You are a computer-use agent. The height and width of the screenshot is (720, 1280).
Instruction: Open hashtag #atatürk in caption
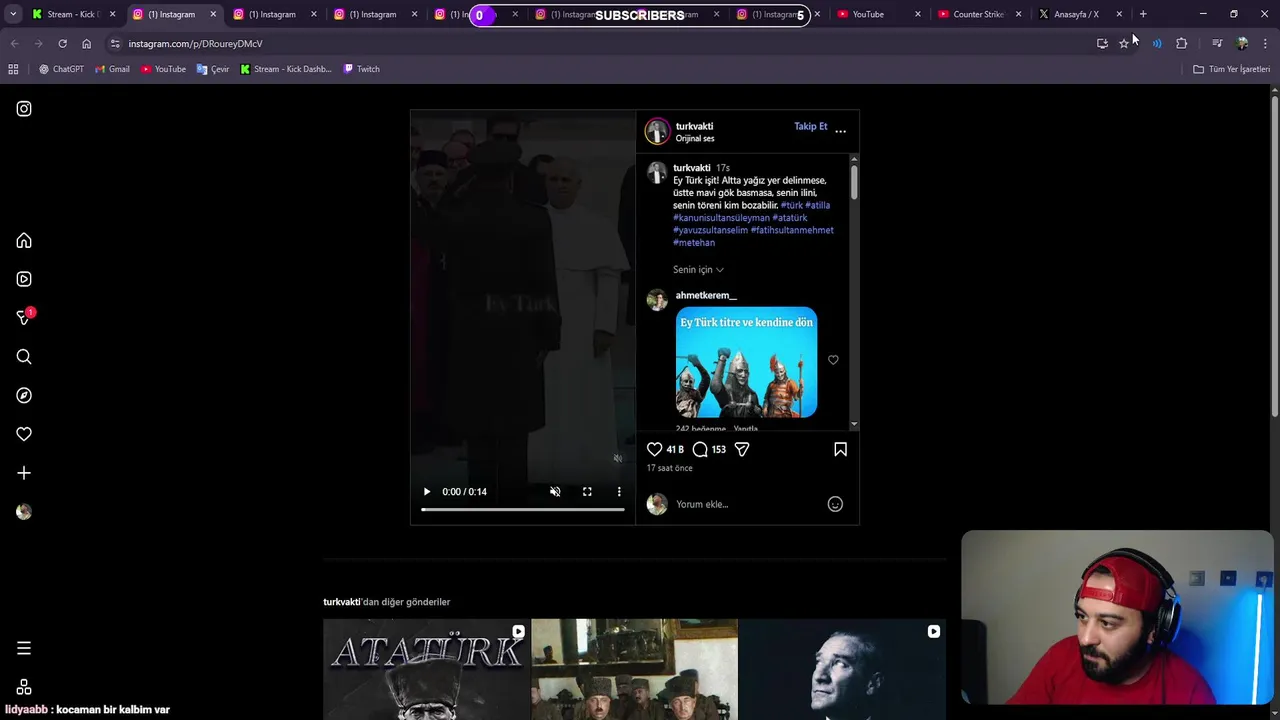coord(790,218)
